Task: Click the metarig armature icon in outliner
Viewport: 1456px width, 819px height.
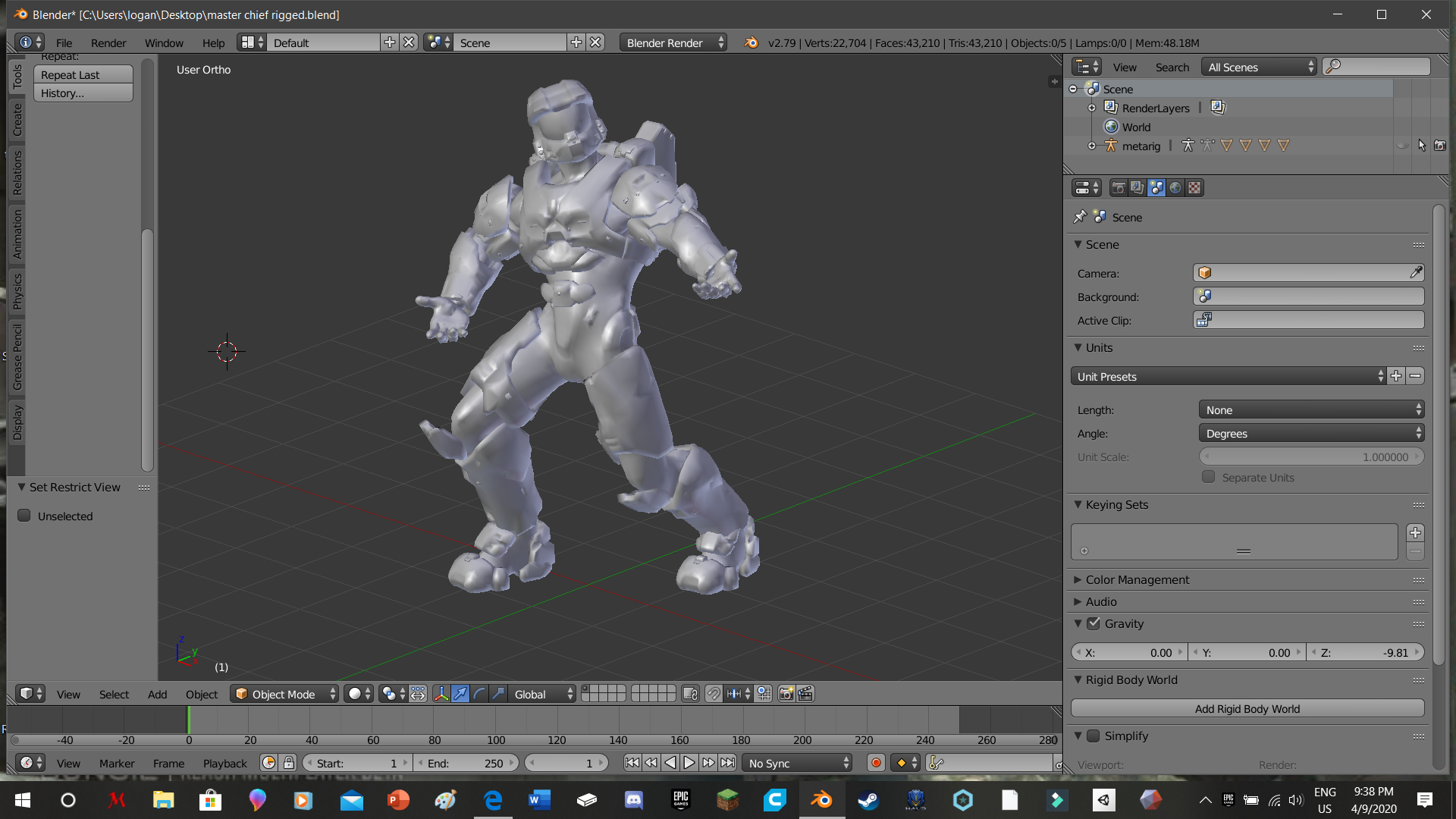Action: tap(1111, 146)
